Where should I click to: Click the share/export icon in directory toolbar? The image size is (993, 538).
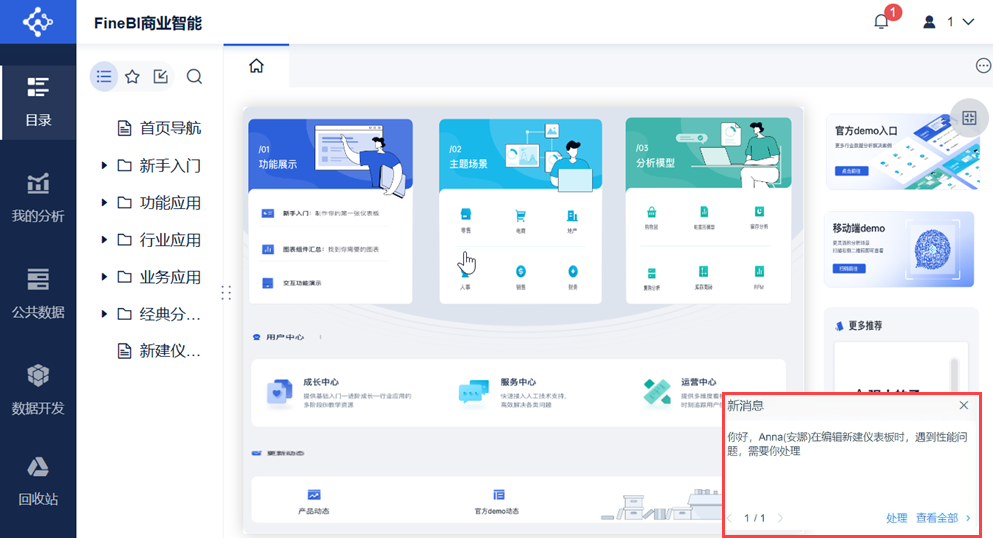point(161,77)
